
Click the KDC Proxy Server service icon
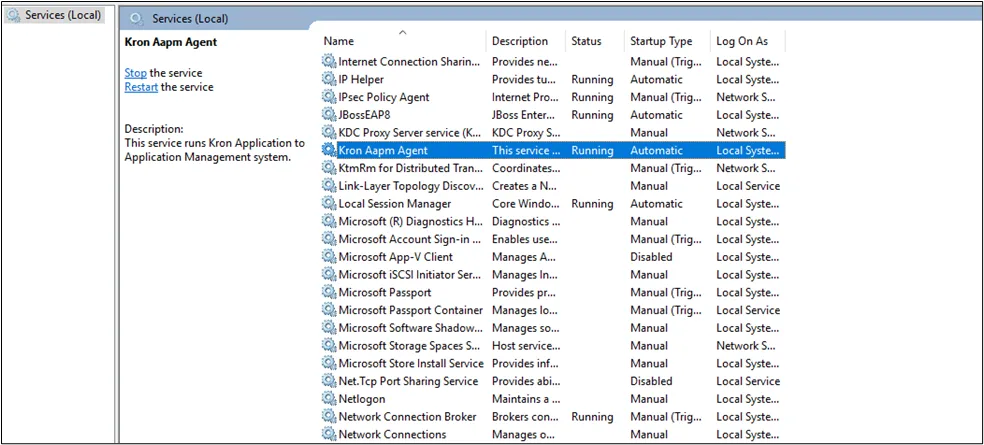329,132
